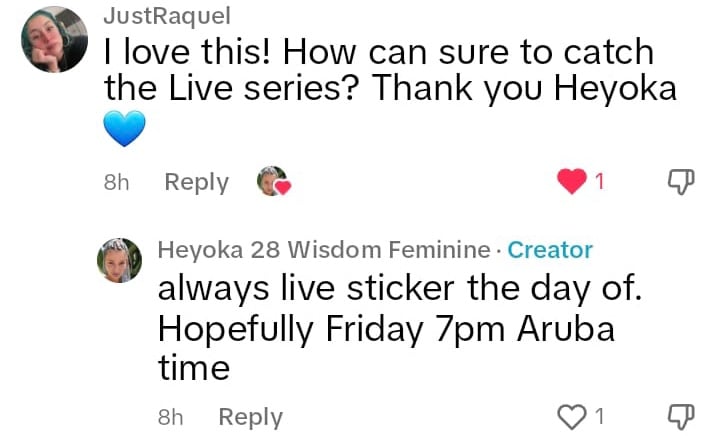Tap the tiny red heart badge on the small avatar
Image resolution: width=720 pixels, height=436 pixels.
(x=283, y=187)
